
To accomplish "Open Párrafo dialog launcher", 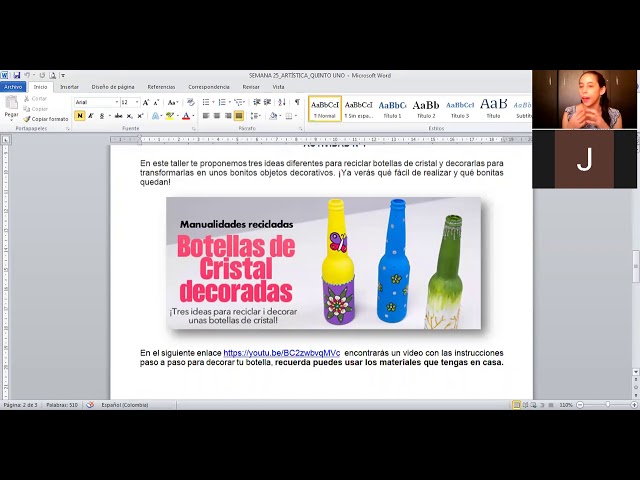I will [300, 129].
